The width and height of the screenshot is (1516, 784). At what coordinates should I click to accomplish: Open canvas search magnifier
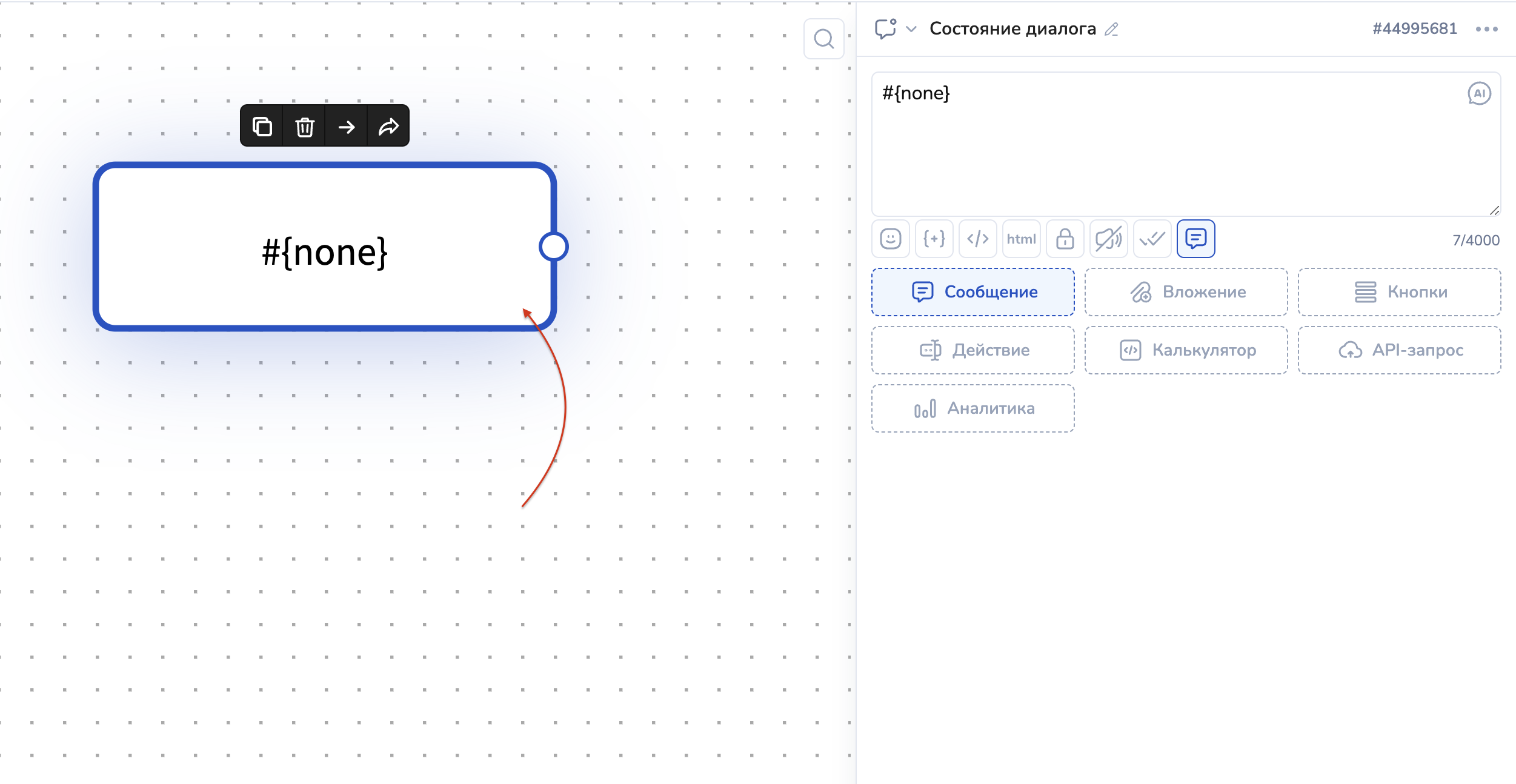coord(823,39)
